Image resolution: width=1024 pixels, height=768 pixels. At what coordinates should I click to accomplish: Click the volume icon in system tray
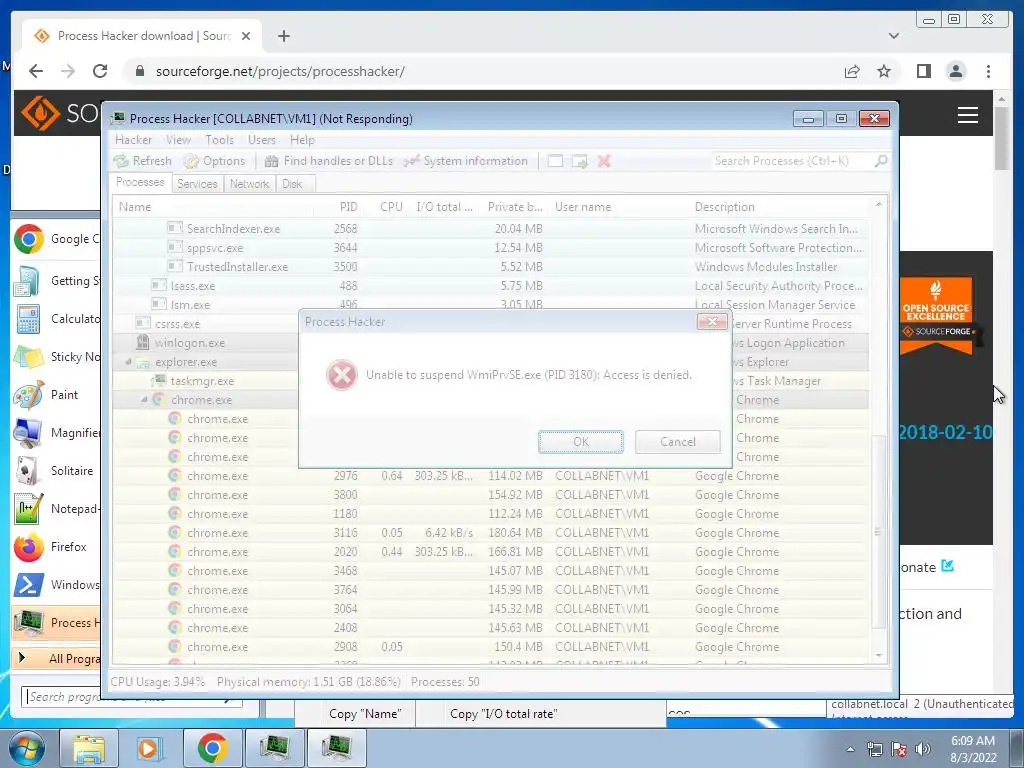(923, 750)
